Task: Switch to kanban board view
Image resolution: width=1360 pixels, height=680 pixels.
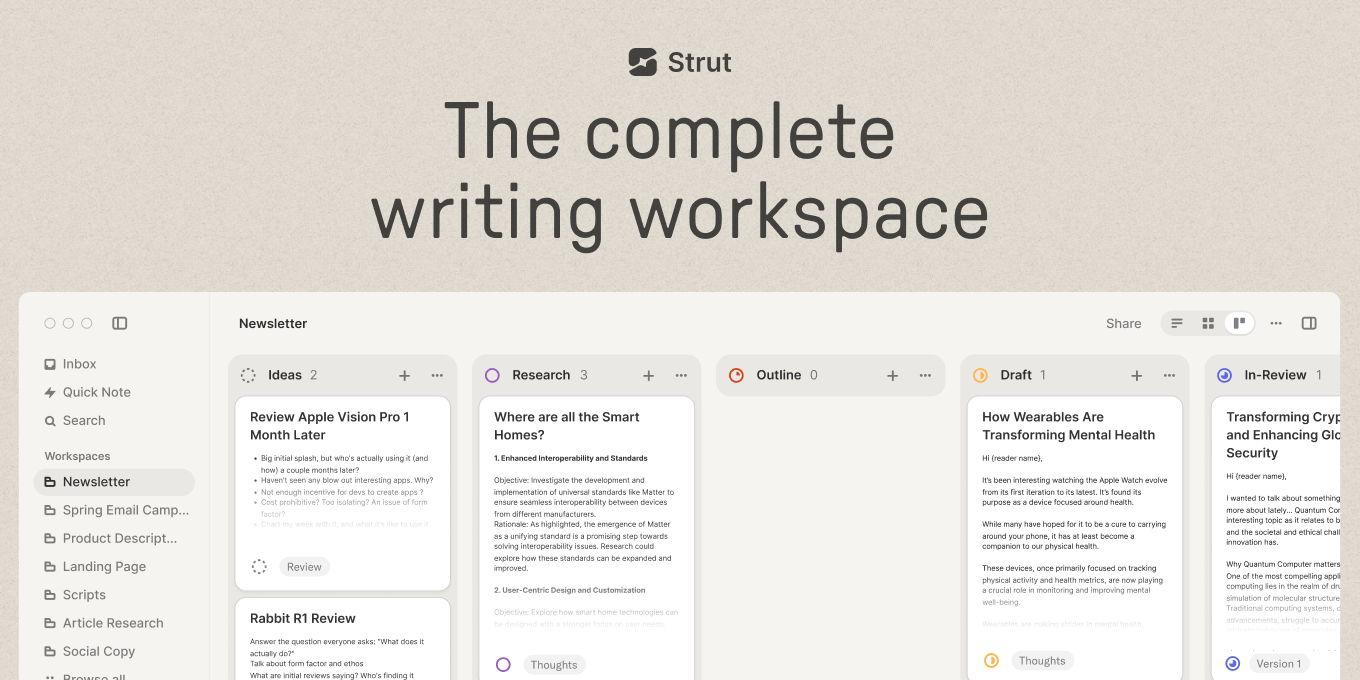Action: (1239, 323)
